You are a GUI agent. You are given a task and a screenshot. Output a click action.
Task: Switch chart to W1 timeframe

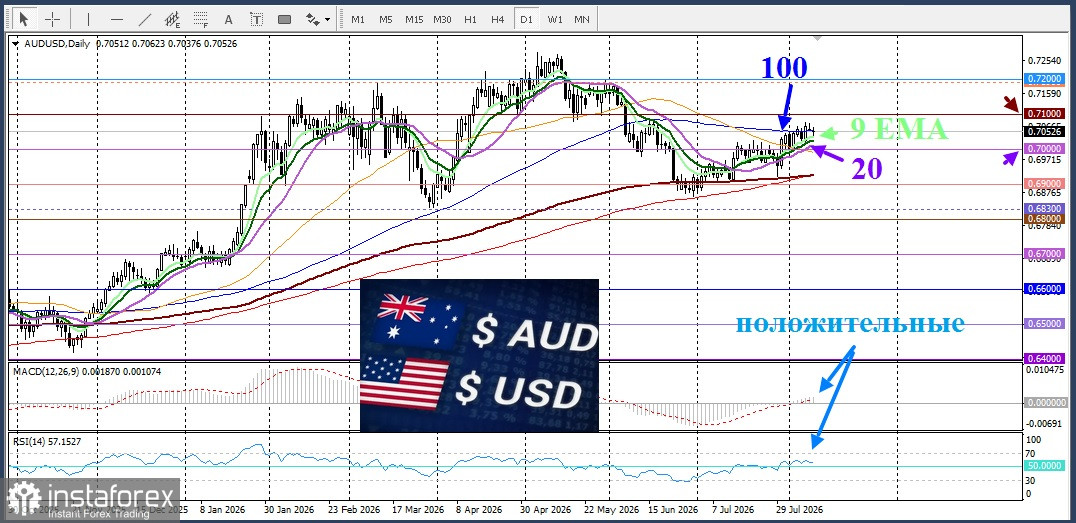[x=554, y=19]
